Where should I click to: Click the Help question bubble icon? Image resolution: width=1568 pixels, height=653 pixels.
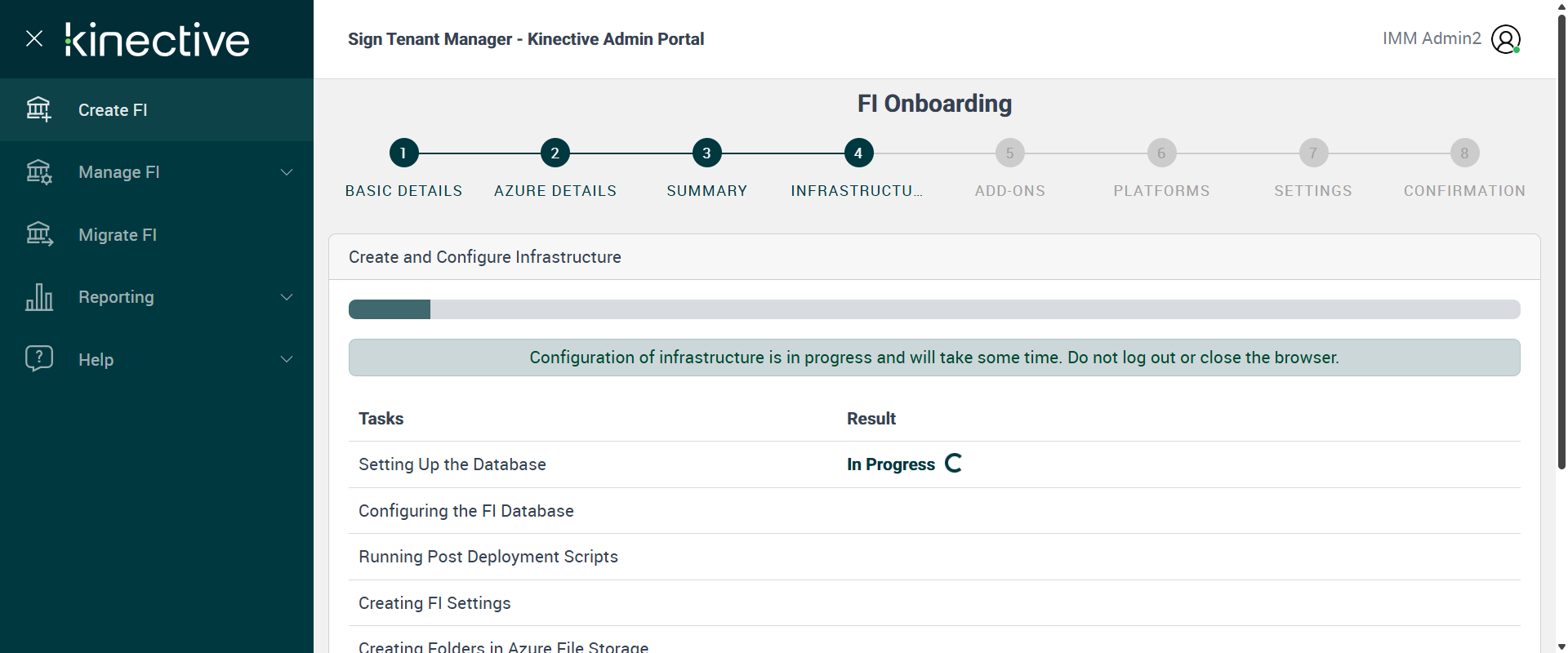tap(38, 359)
